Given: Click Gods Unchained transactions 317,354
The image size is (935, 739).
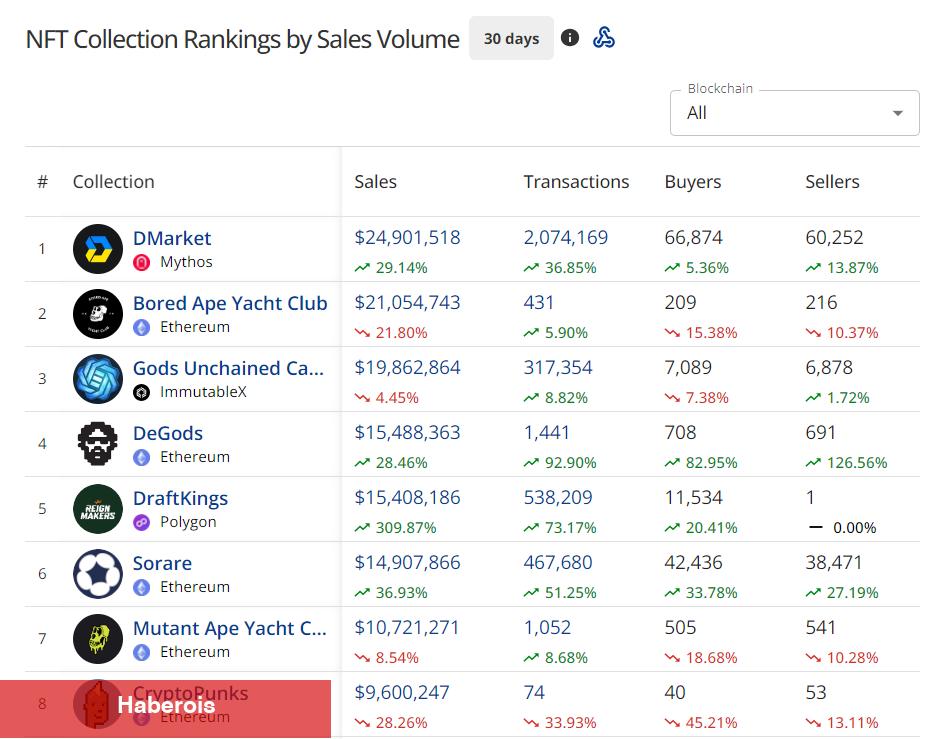Looking at the screenshot, I should click(x=558, y=368).
